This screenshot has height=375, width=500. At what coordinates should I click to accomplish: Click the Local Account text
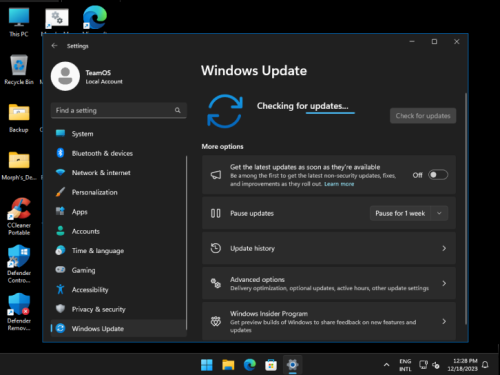104,82
